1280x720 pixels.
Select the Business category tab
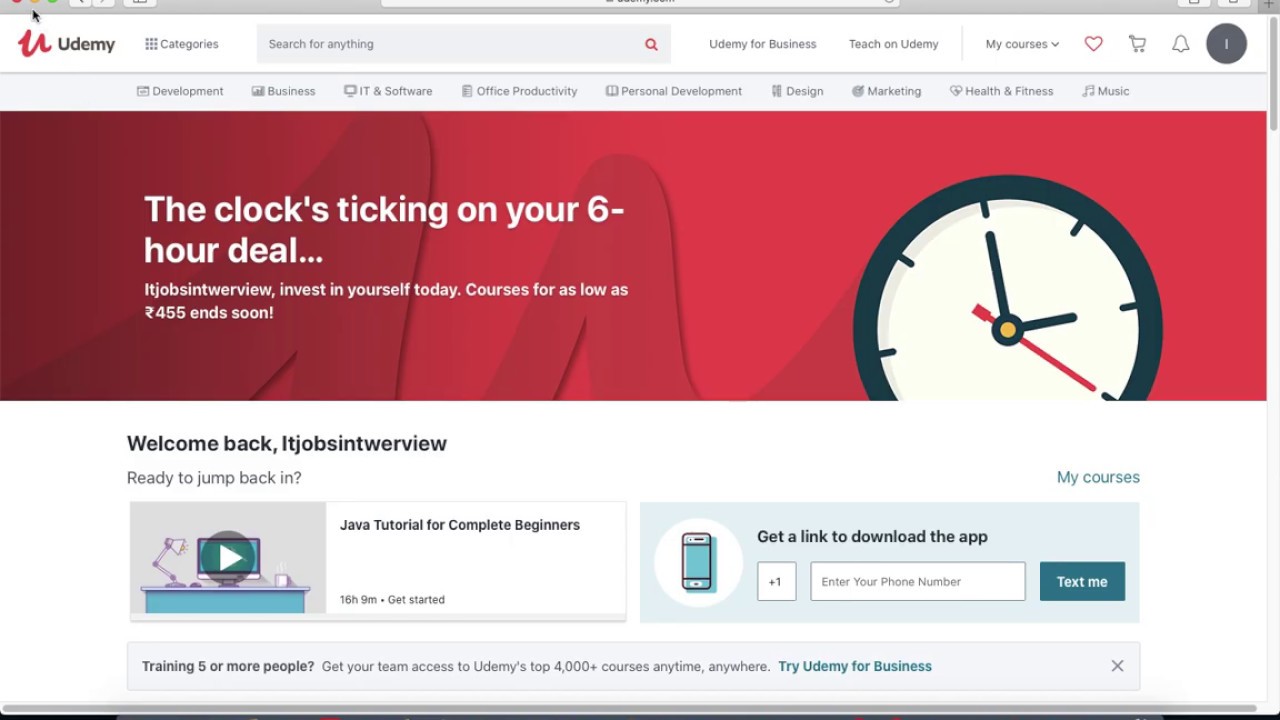pyautogui.click(x=283, y=91)
